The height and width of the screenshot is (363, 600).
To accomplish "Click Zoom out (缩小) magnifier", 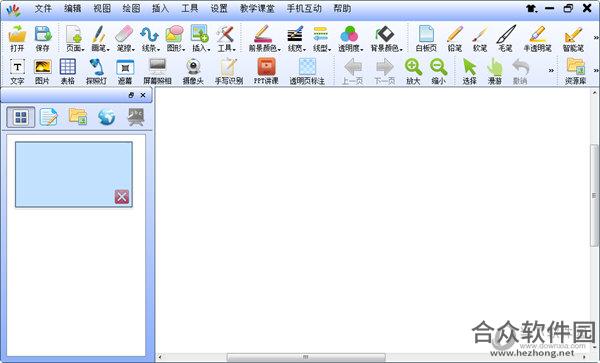I will (x=439, y=70).
